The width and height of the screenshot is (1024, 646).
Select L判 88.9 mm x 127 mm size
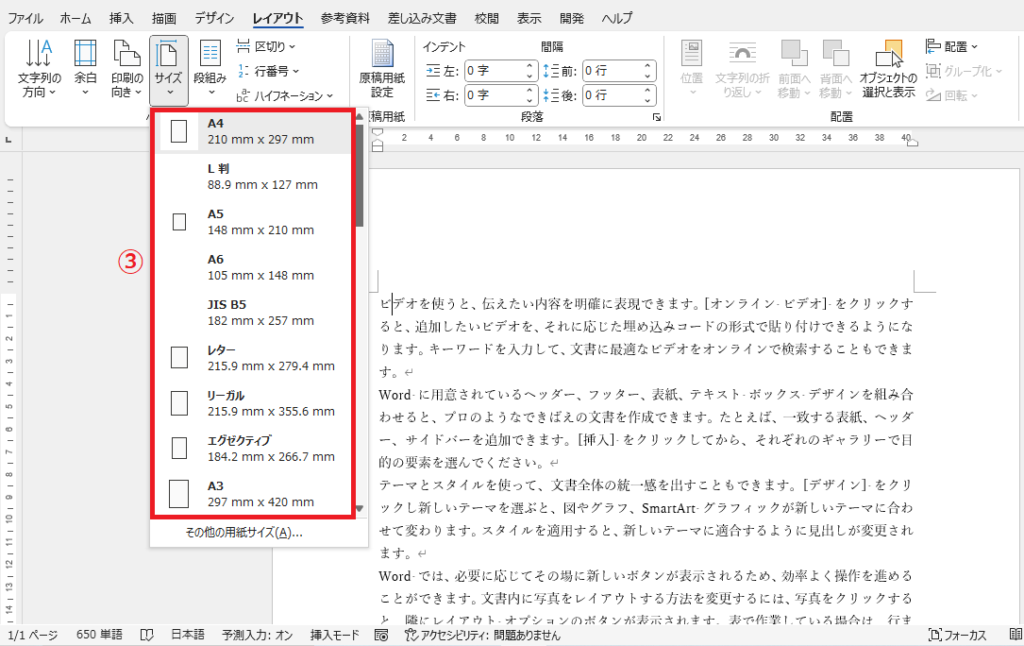tap(255, 176)
